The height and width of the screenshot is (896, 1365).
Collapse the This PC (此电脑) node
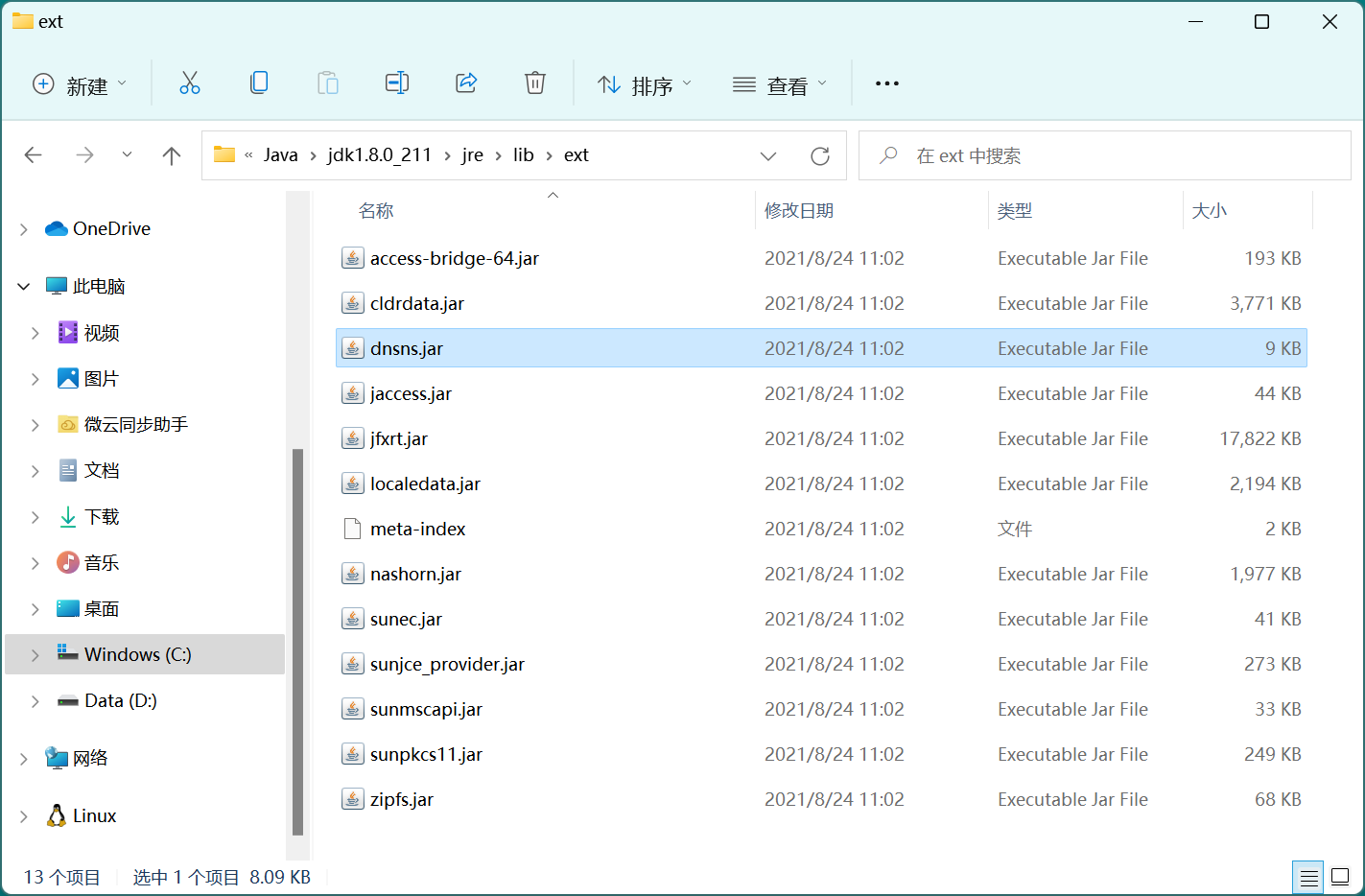tap(24, 286)
